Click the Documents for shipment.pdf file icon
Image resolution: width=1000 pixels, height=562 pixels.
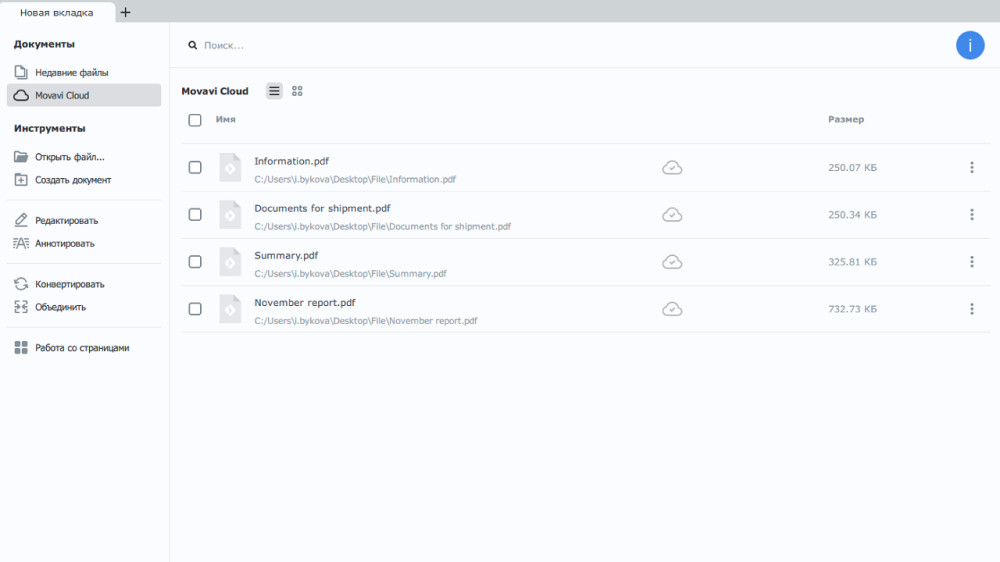(x=230, y=215)
